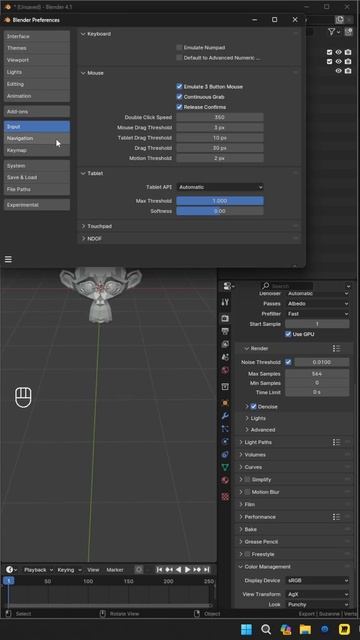
Task: Open the Physics properties tab
Action: coord(225,442)
